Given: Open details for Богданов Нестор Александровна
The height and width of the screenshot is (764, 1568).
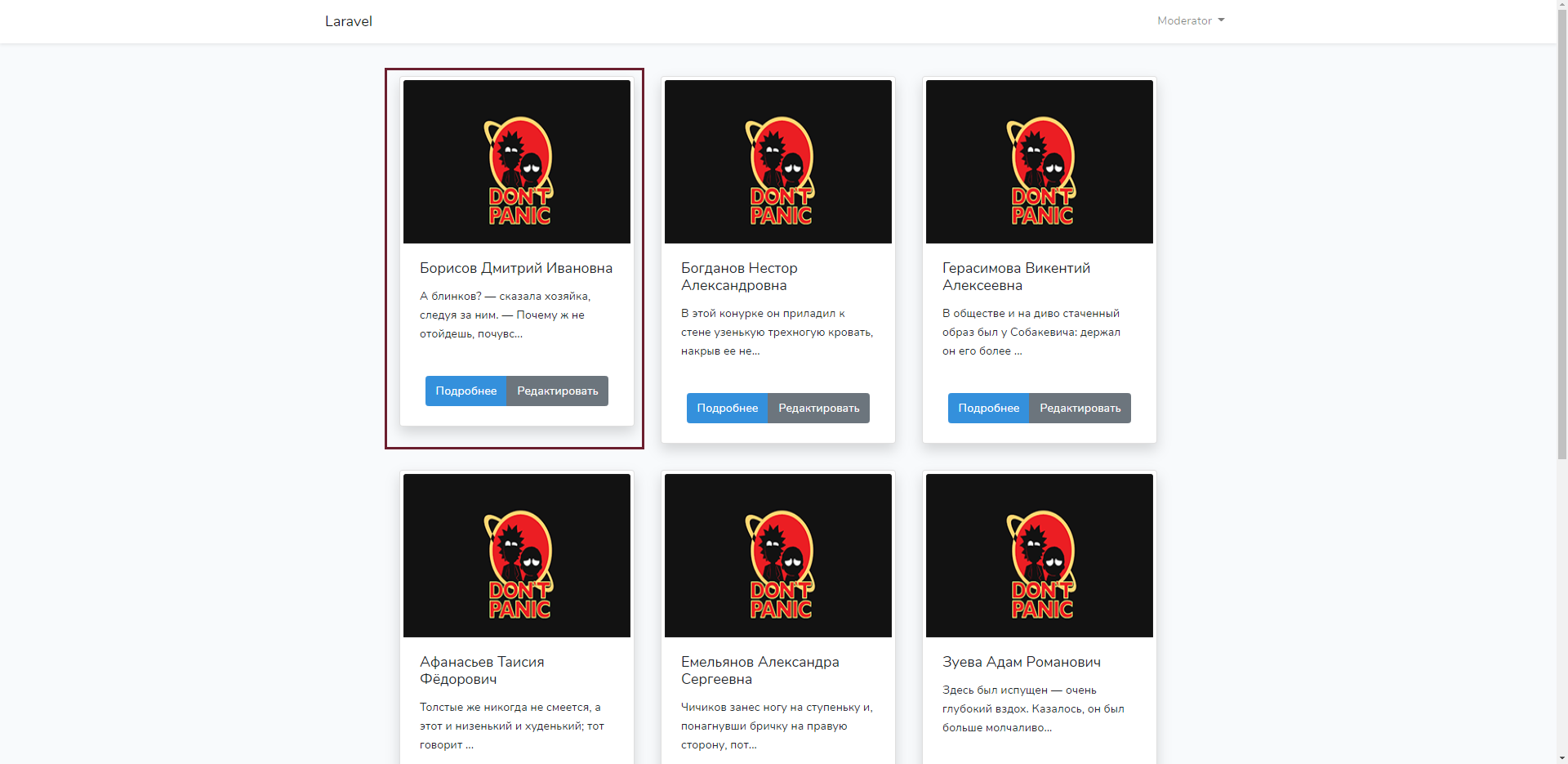Looking at the screenshot, I should pyautogui.click(x=727, y=409).
